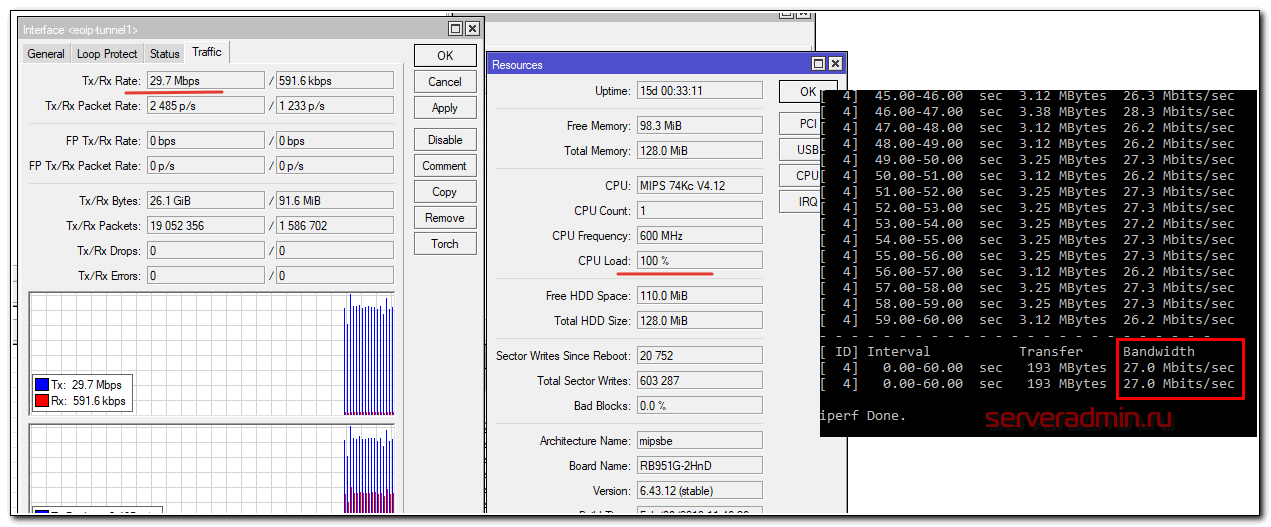Click the Total HDD Size field 128.0 MiB

pos(699,321)
